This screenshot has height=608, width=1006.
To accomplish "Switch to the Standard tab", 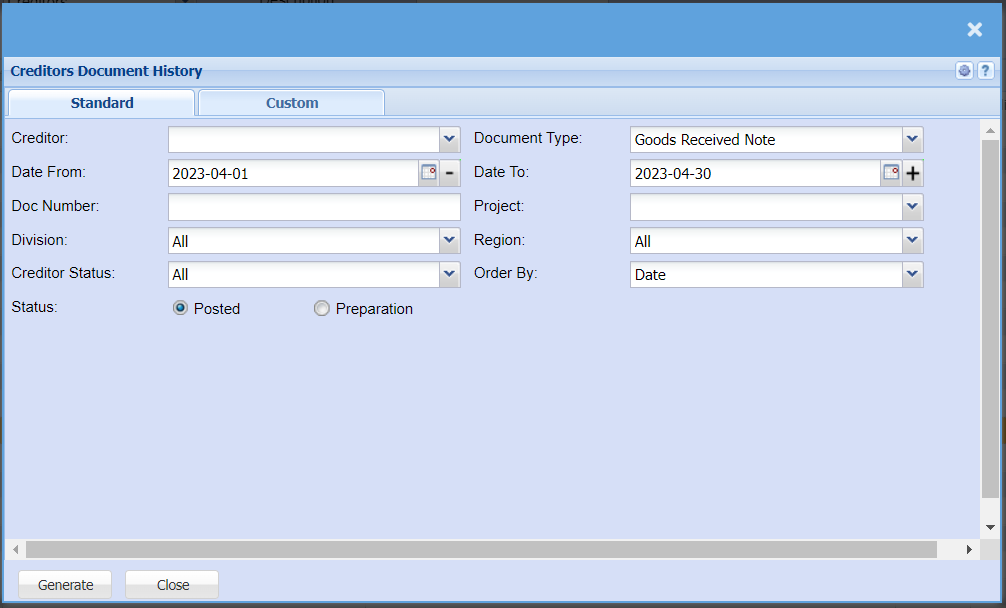I will (102, 103).
